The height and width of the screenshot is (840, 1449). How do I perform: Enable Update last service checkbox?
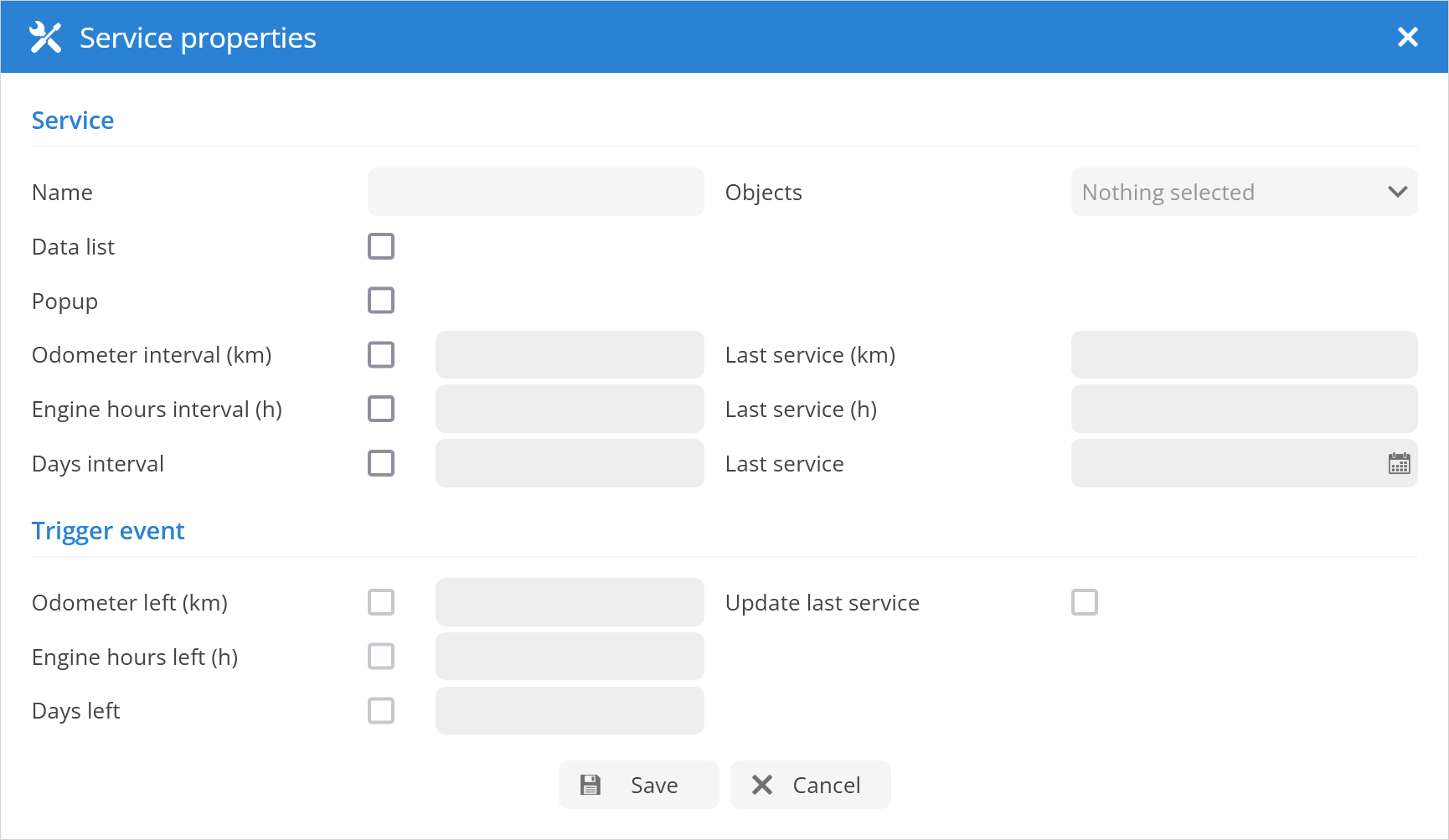(1085, 602)
